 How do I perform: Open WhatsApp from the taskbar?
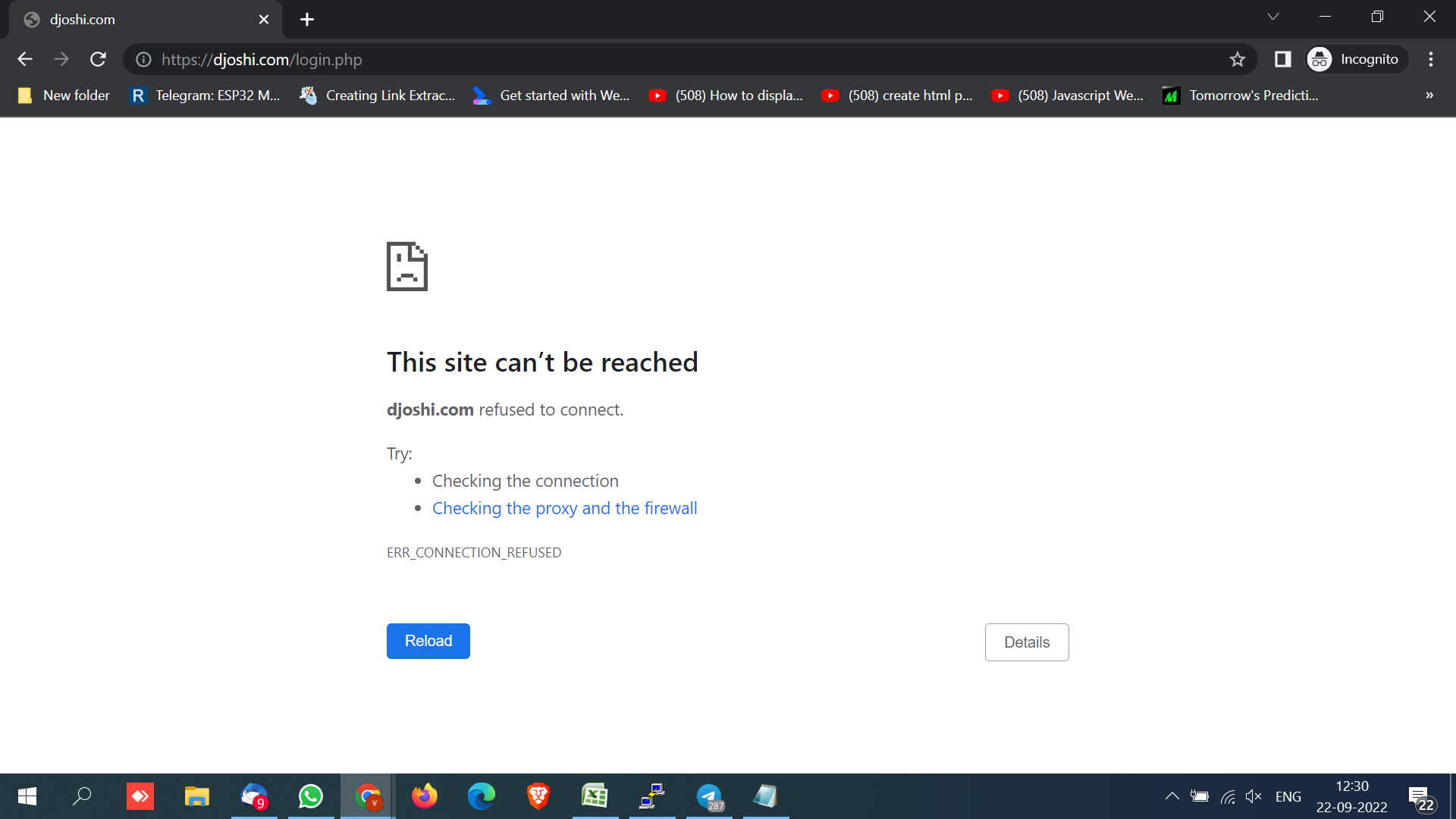(311, 796)
